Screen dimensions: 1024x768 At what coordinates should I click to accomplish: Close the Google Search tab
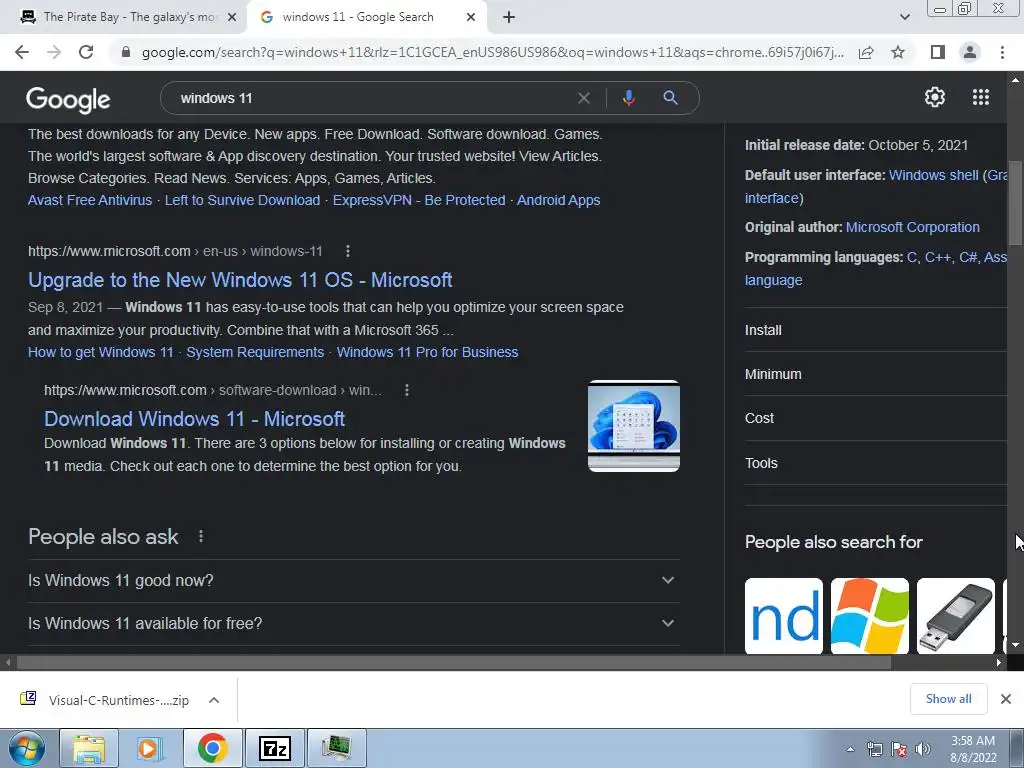pyautogui.click(x=471, y=18)
